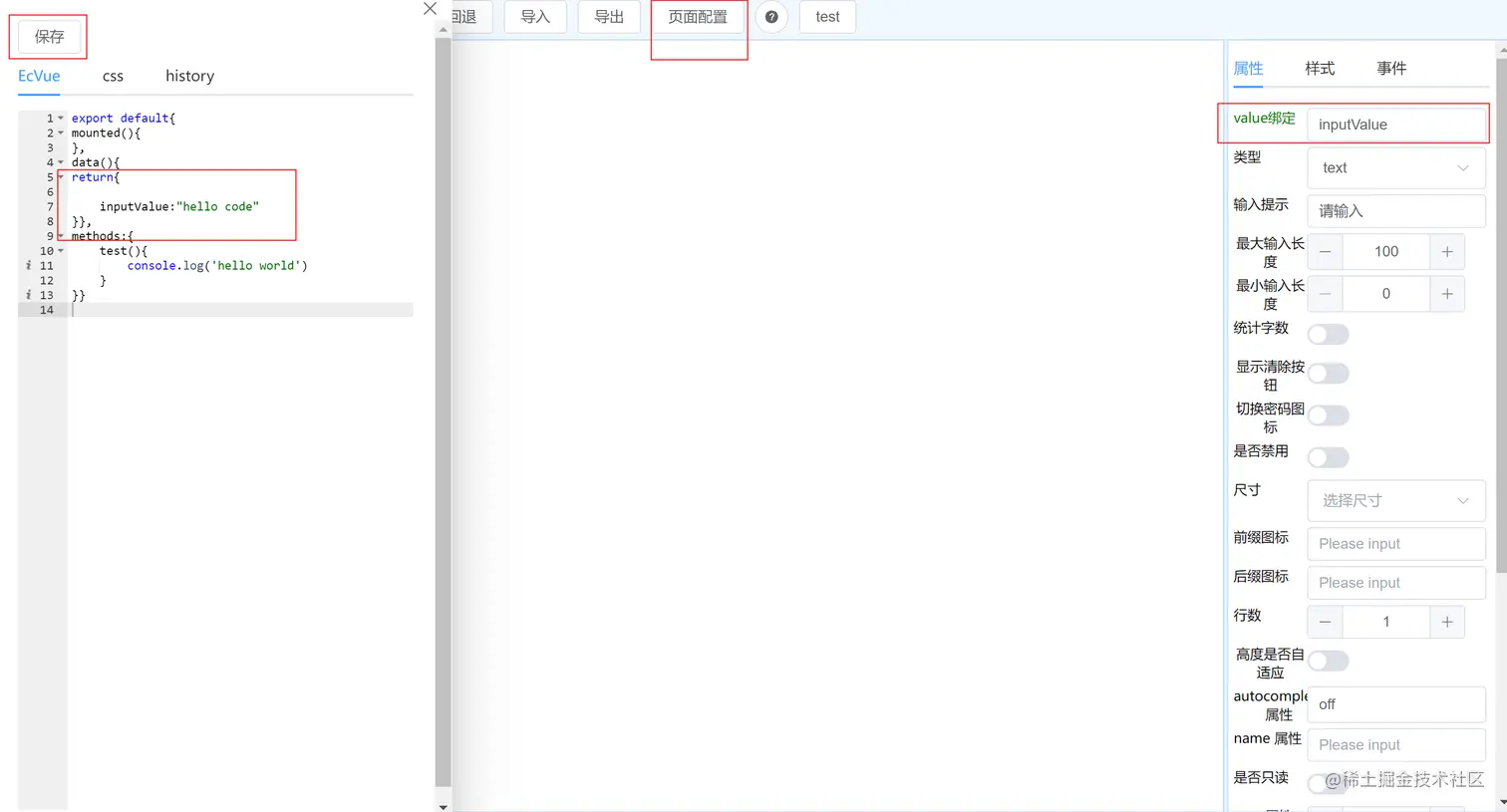Viewport: 1507px width, 812px height.
Task: Click info marker on line 13
Action: click(x=28, y=295)
